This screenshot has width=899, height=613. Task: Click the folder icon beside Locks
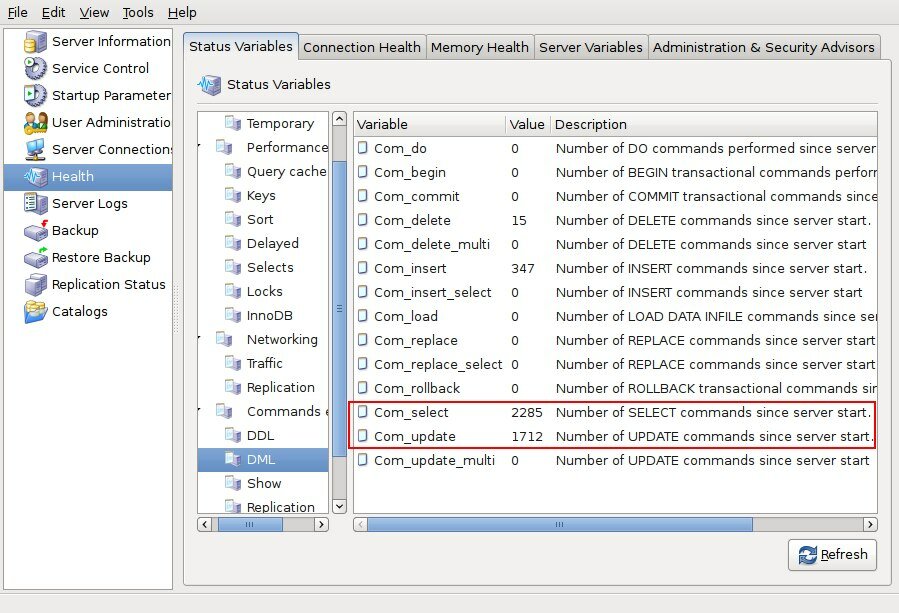(x=233, y=291)
